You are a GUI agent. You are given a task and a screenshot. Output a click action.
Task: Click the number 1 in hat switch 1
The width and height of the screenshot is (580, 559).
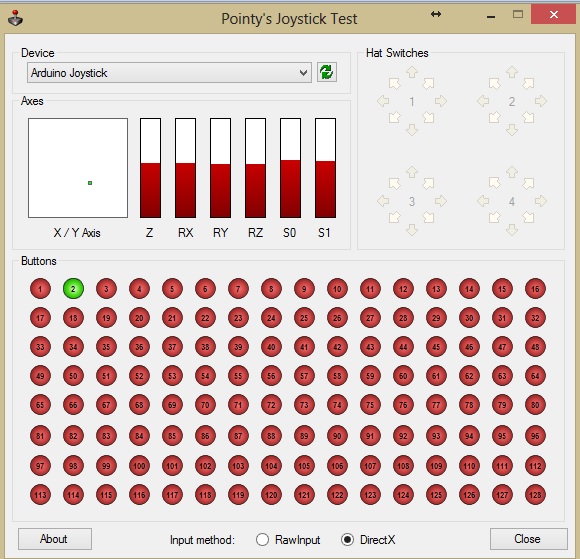pos(412,101)
